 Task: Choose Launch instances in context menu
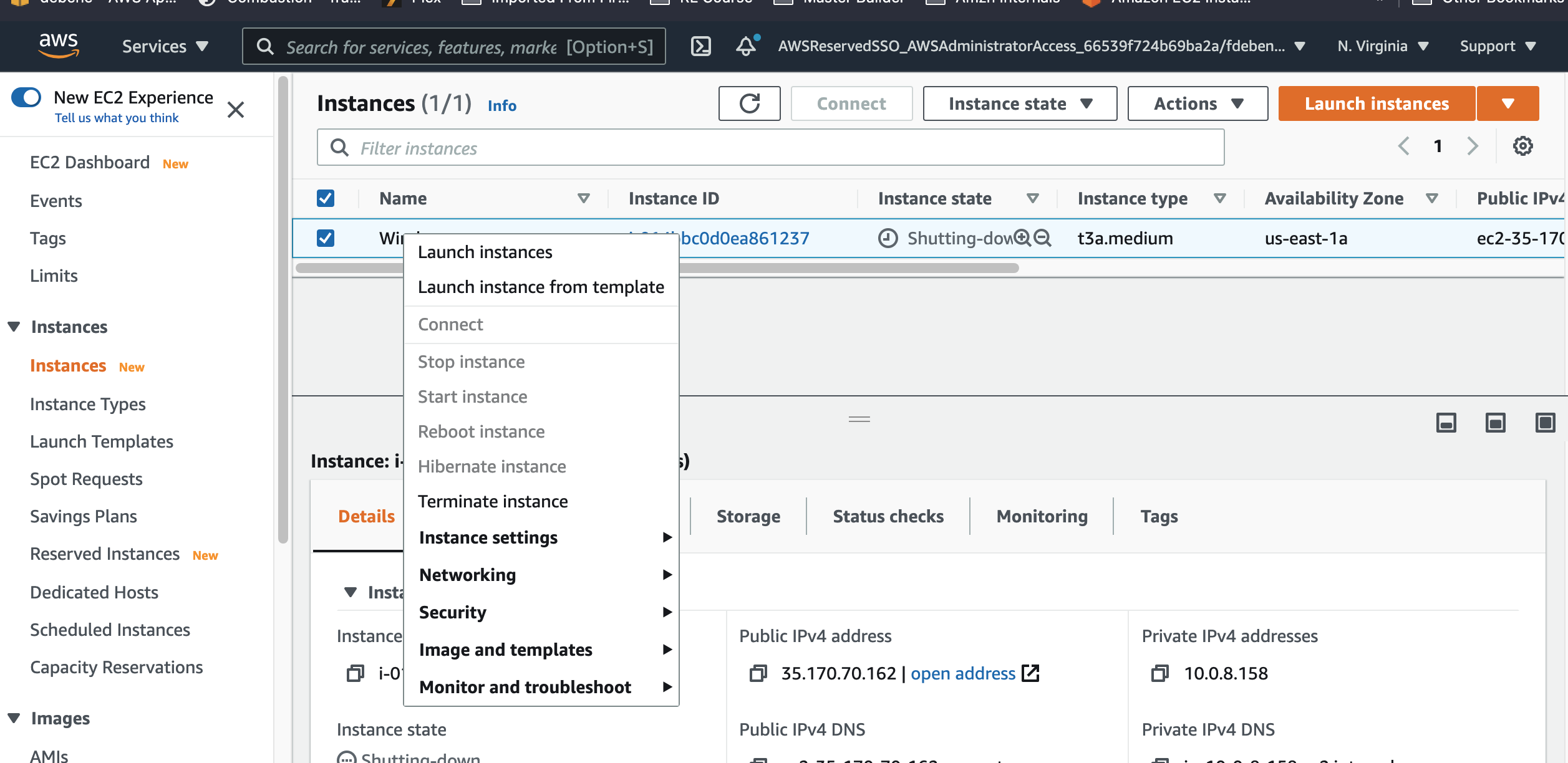point(541,252)
